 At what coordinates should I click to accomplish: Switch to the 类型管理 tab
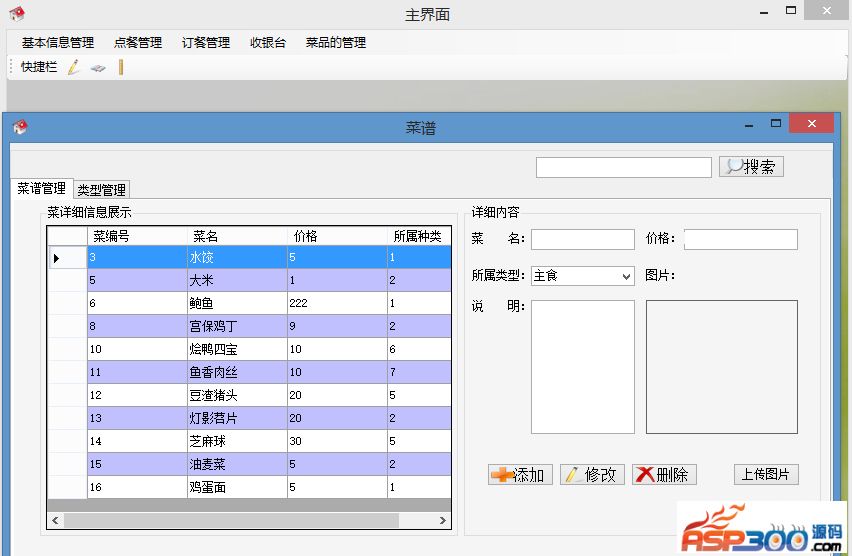tap(102, 190)
